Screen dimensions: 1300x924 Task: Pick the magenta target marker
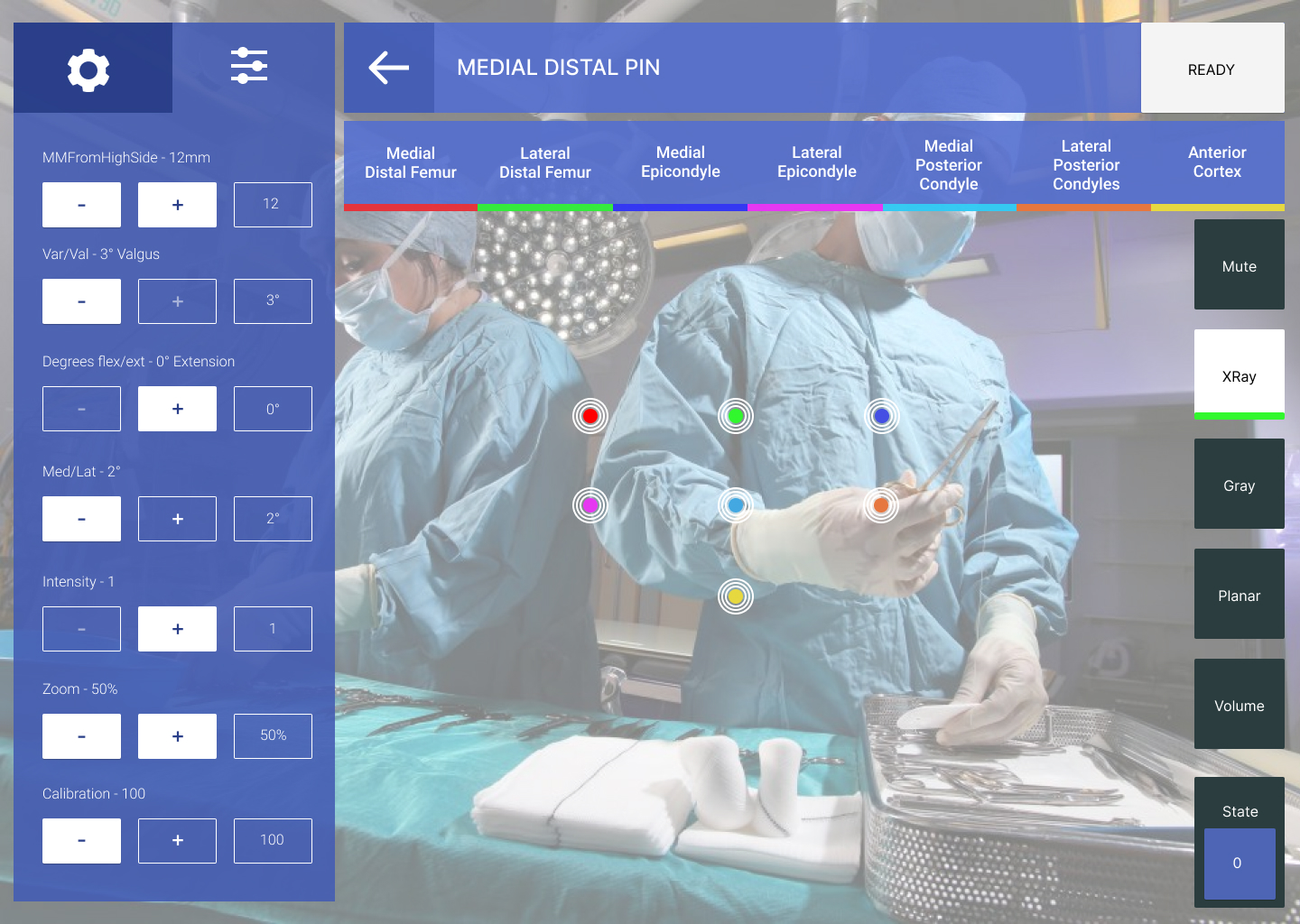coord(590,505)
